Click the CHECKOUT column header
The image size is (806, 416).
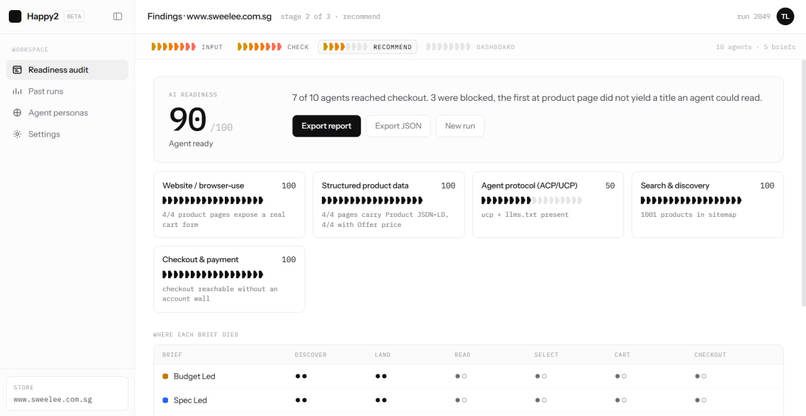click(710, 355)
